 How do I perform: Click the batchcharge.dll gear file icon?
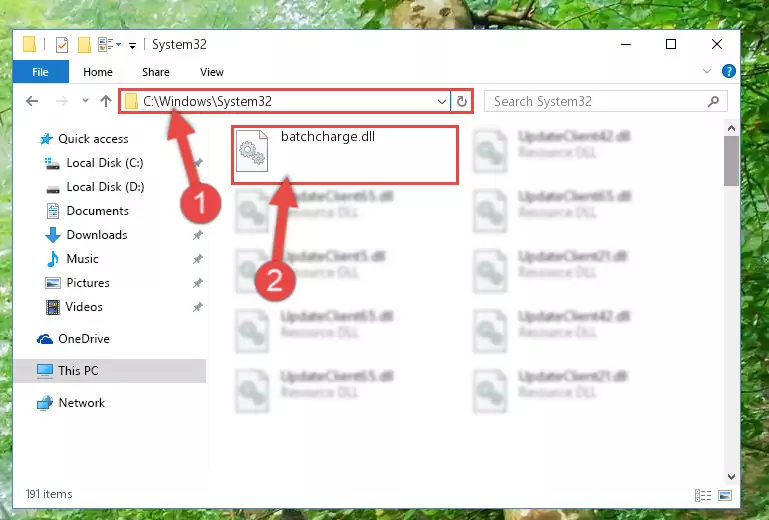click(252, 152)
